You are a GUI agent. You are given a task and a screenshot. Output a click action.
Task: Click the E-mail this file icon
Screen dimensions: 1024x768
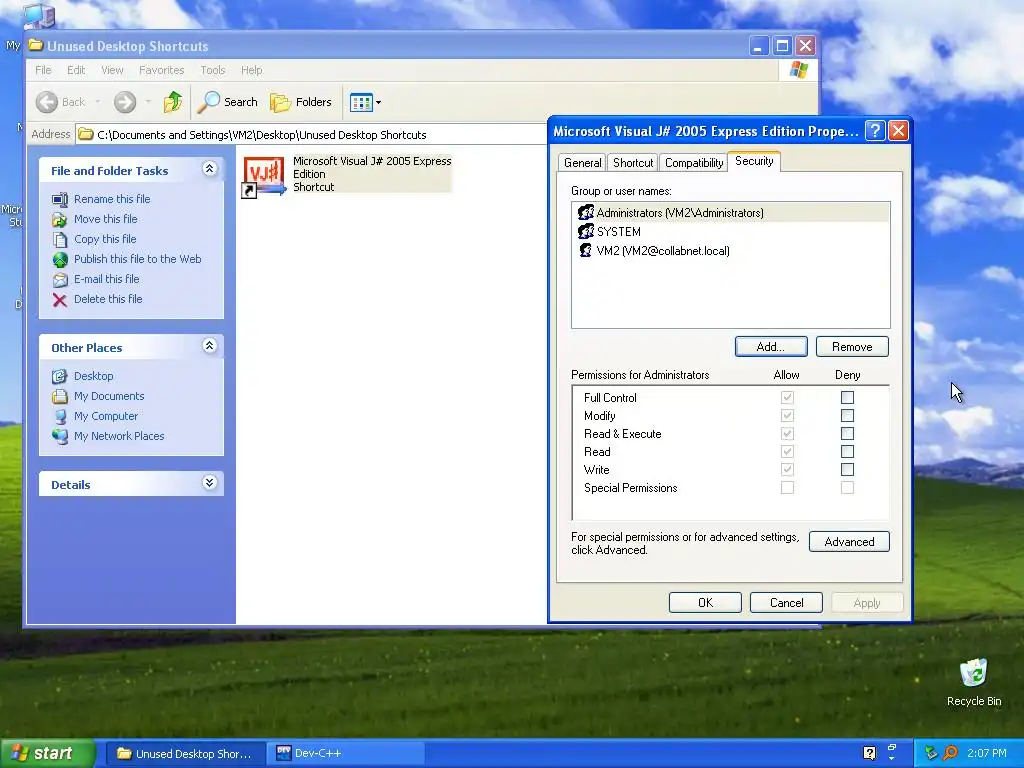click(60, 280)
